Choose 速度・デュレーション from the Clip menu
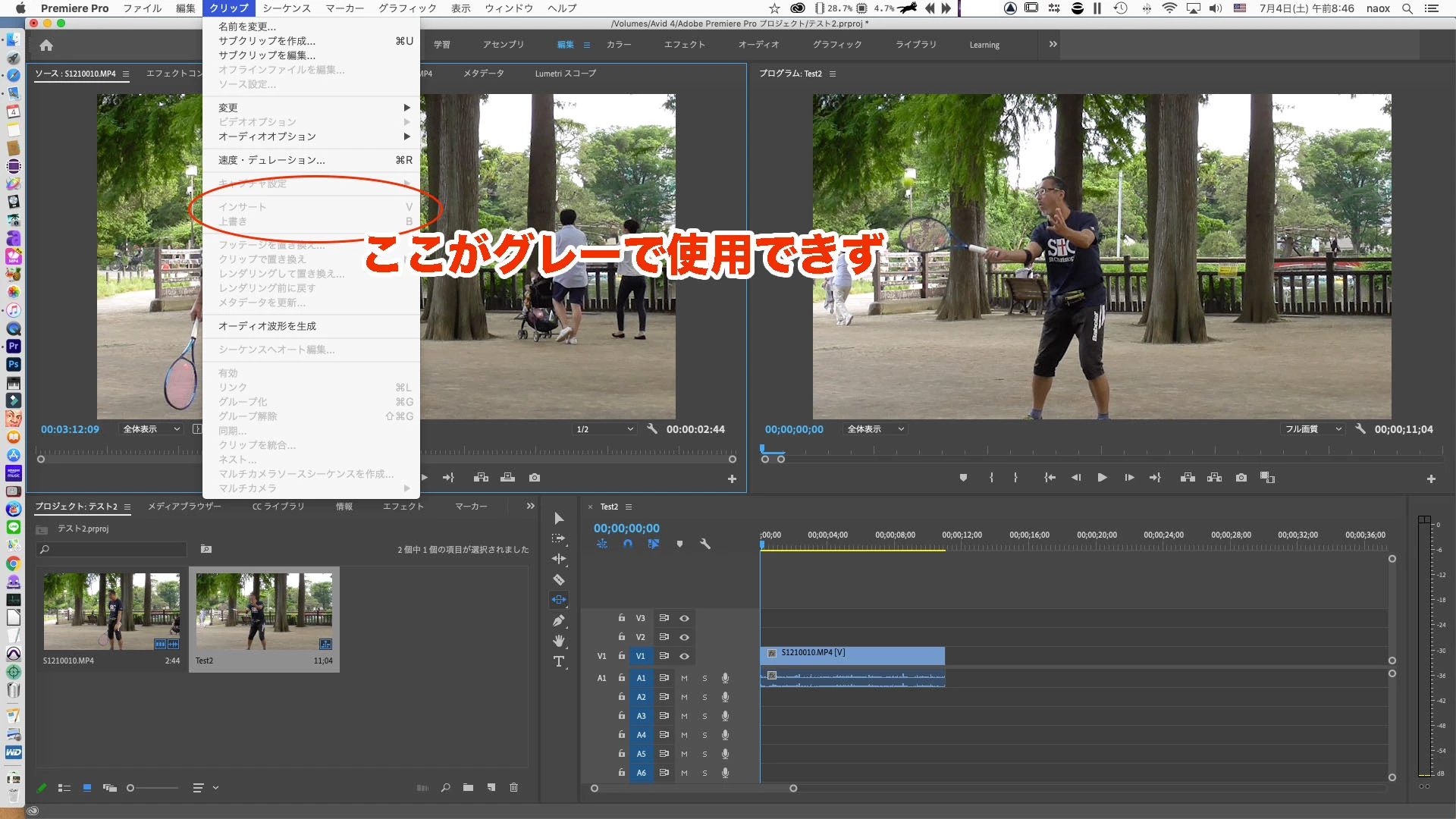 point(271,160)
